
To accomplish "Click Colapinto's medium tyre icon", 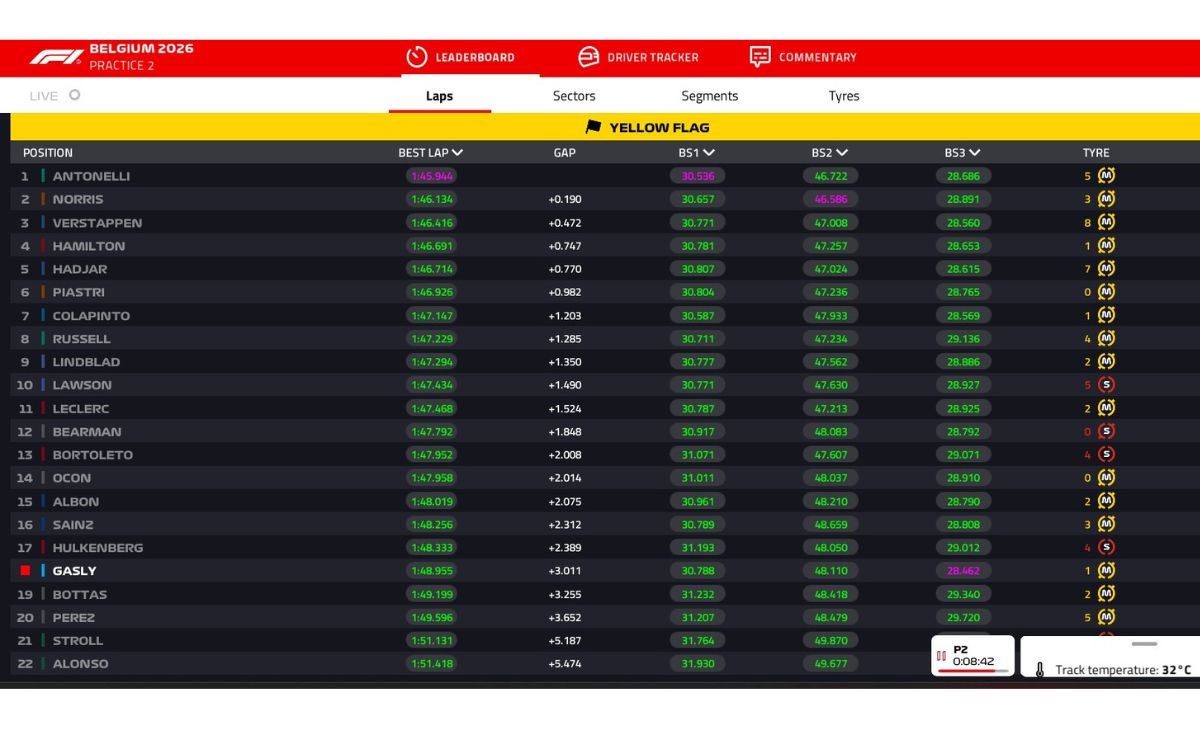I will (1106, 315).
